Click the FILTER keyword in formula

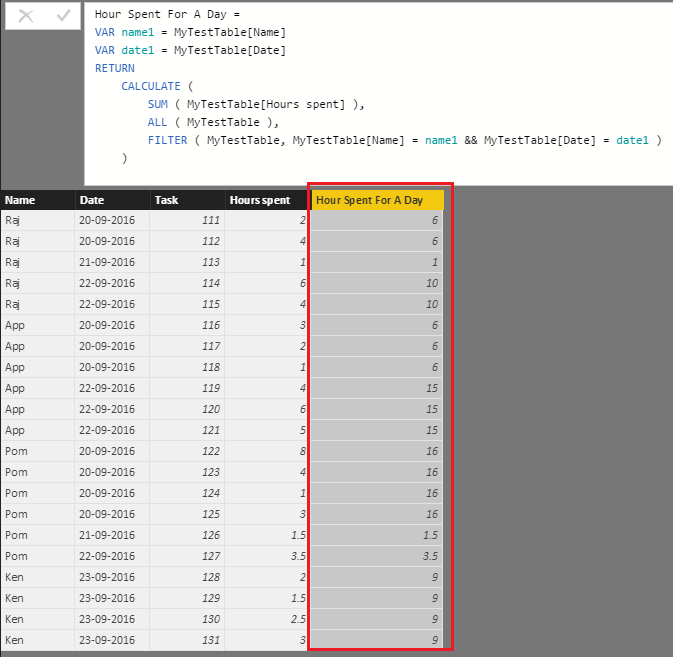click(x=167, y=140)
